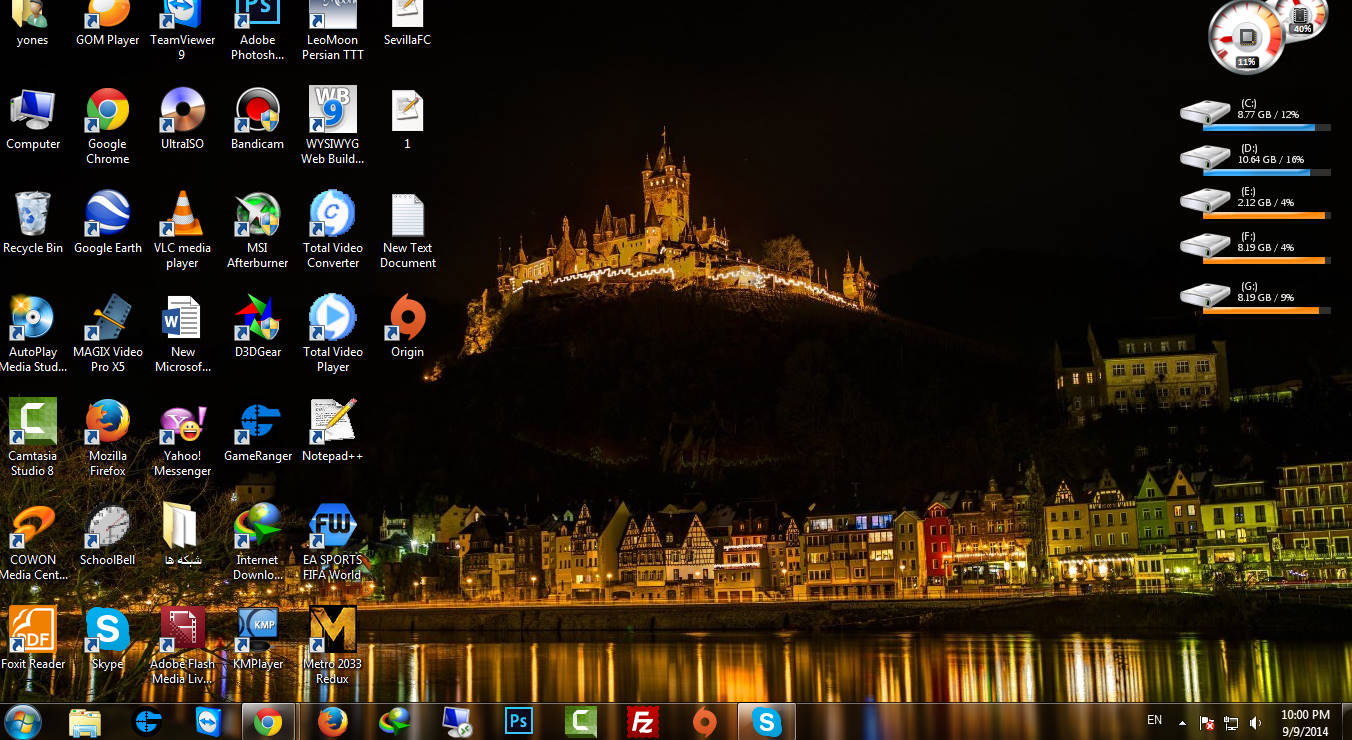Select the Foxit Reader shortcut

click(33, 639)
